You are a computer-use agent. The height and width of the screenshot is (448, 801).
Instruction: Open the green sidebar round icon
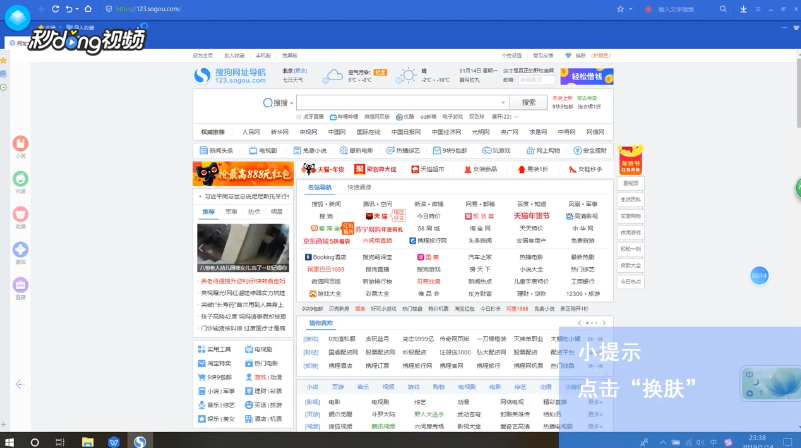click(x=20, y=179)
